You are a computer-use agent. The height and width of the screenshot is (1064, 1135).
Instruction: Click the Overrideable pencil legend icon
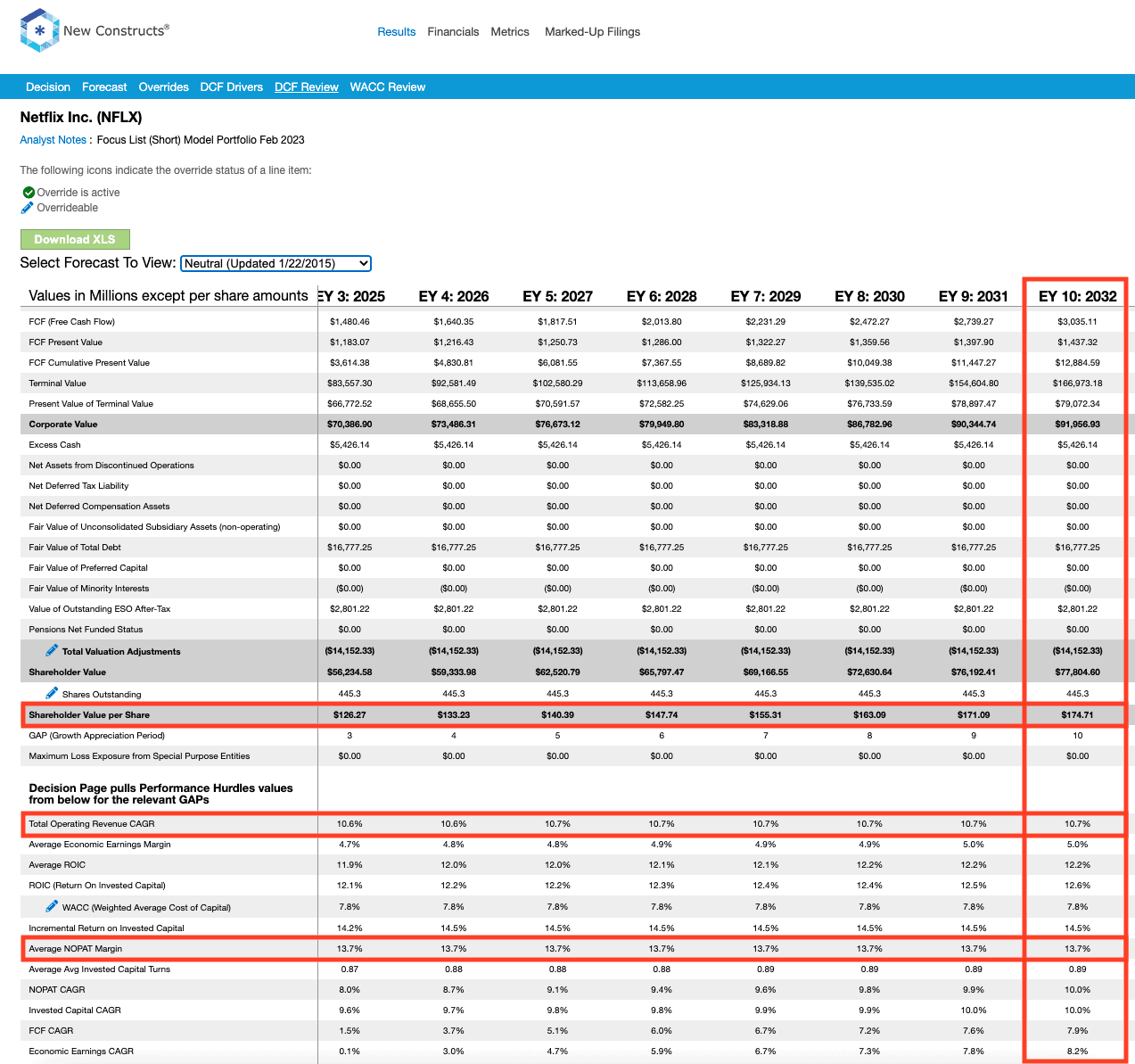pos(28,208)
